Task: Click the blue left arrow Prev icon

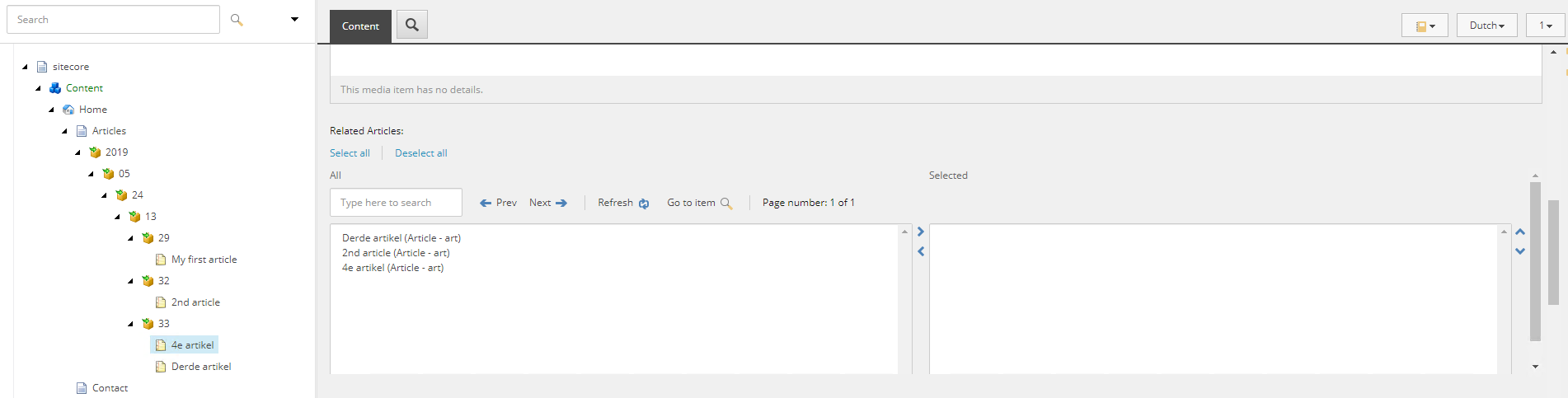Action: pos(486,203)
